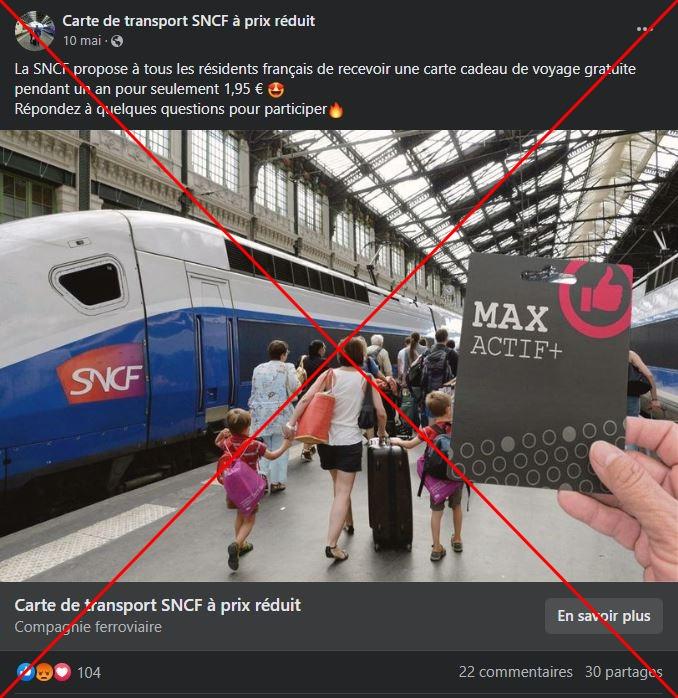The width and height of the screenshot is (678, 698).
Task: Click the page profile picture avatar
Action: (35, 31)
